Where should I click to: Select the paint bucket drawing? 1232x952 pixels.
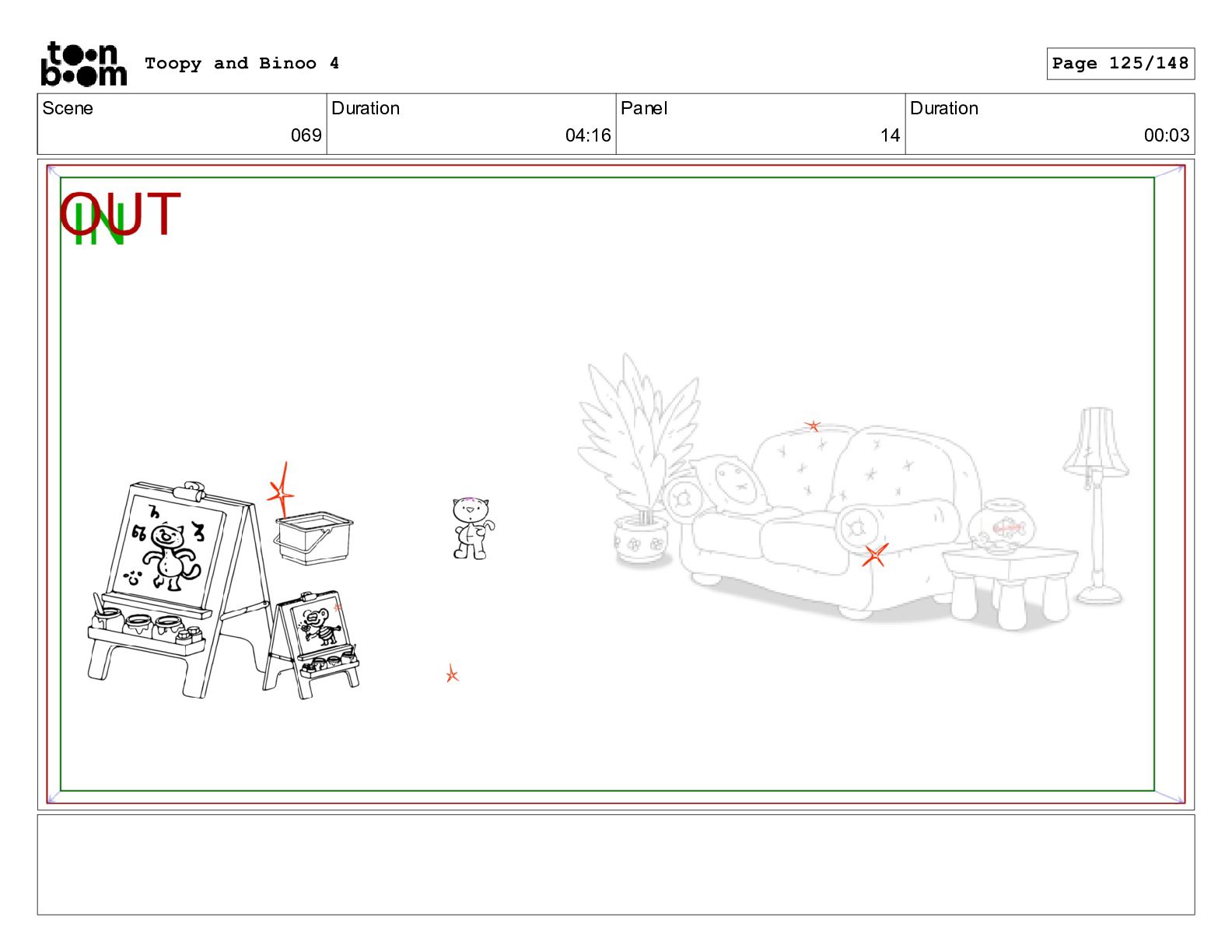(313, 537)
